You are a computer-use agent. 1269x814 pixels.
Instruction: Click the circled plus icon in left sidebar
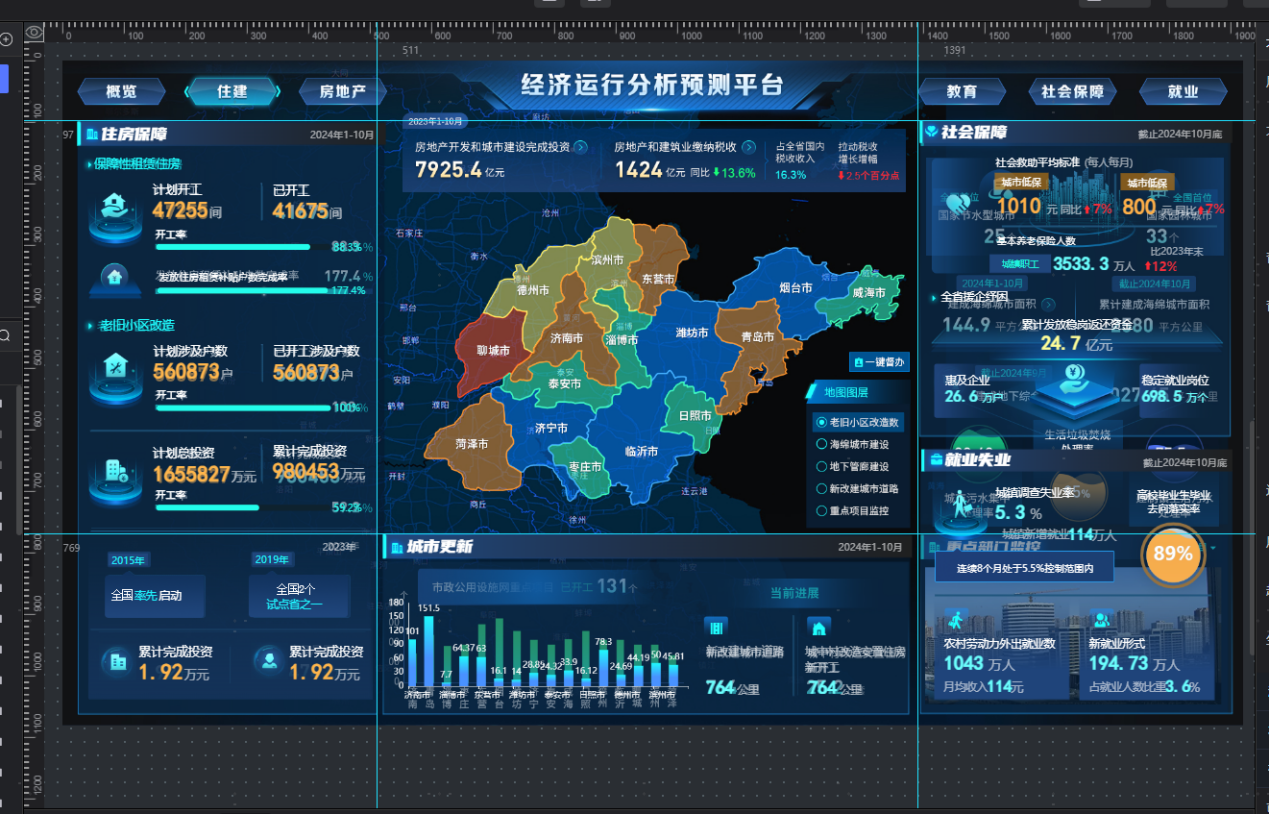(6, 40)
